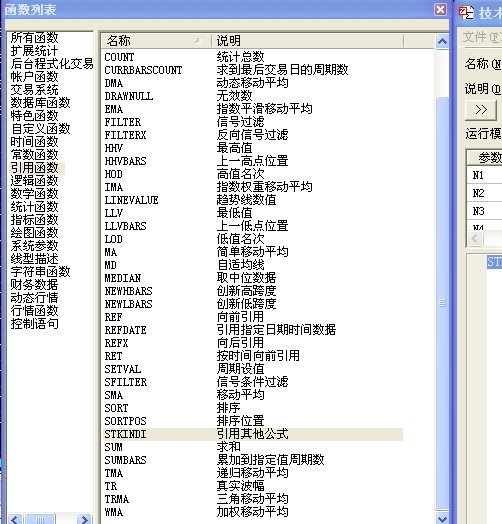Select the SFILTER function row
Screen dimensions: 502x524
[252, 383]
